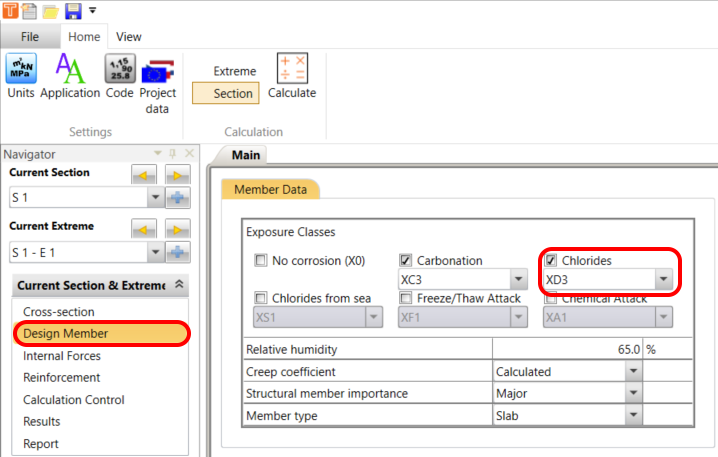Click the Save icon in title bar
Screen dimensions: 718x457
(x=73, y=11)
